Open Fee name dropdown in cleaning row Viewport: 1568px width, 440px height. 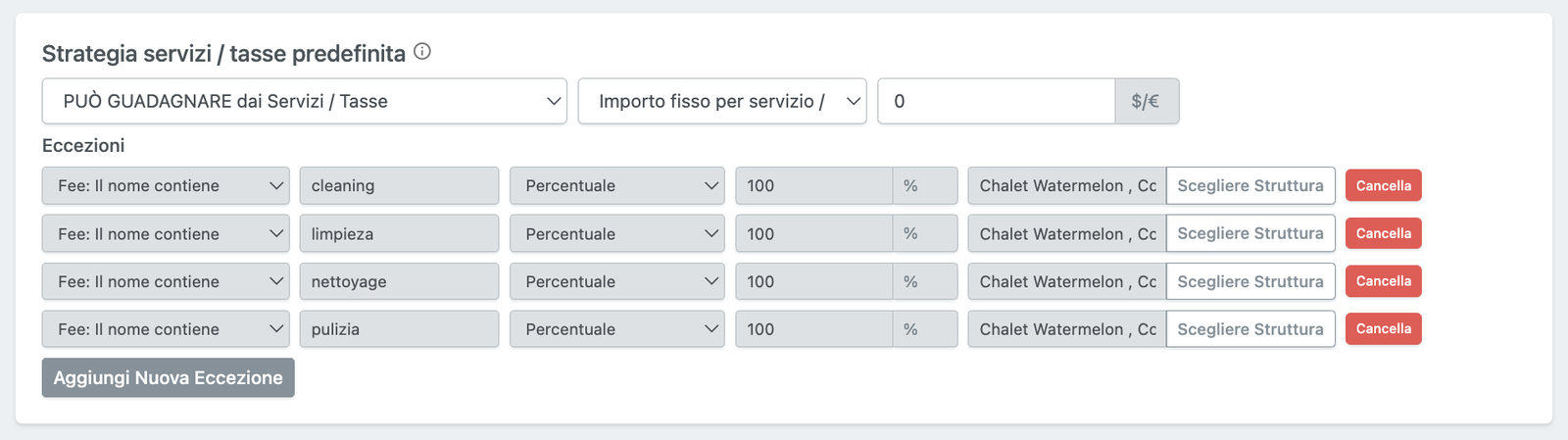[166, 185]
